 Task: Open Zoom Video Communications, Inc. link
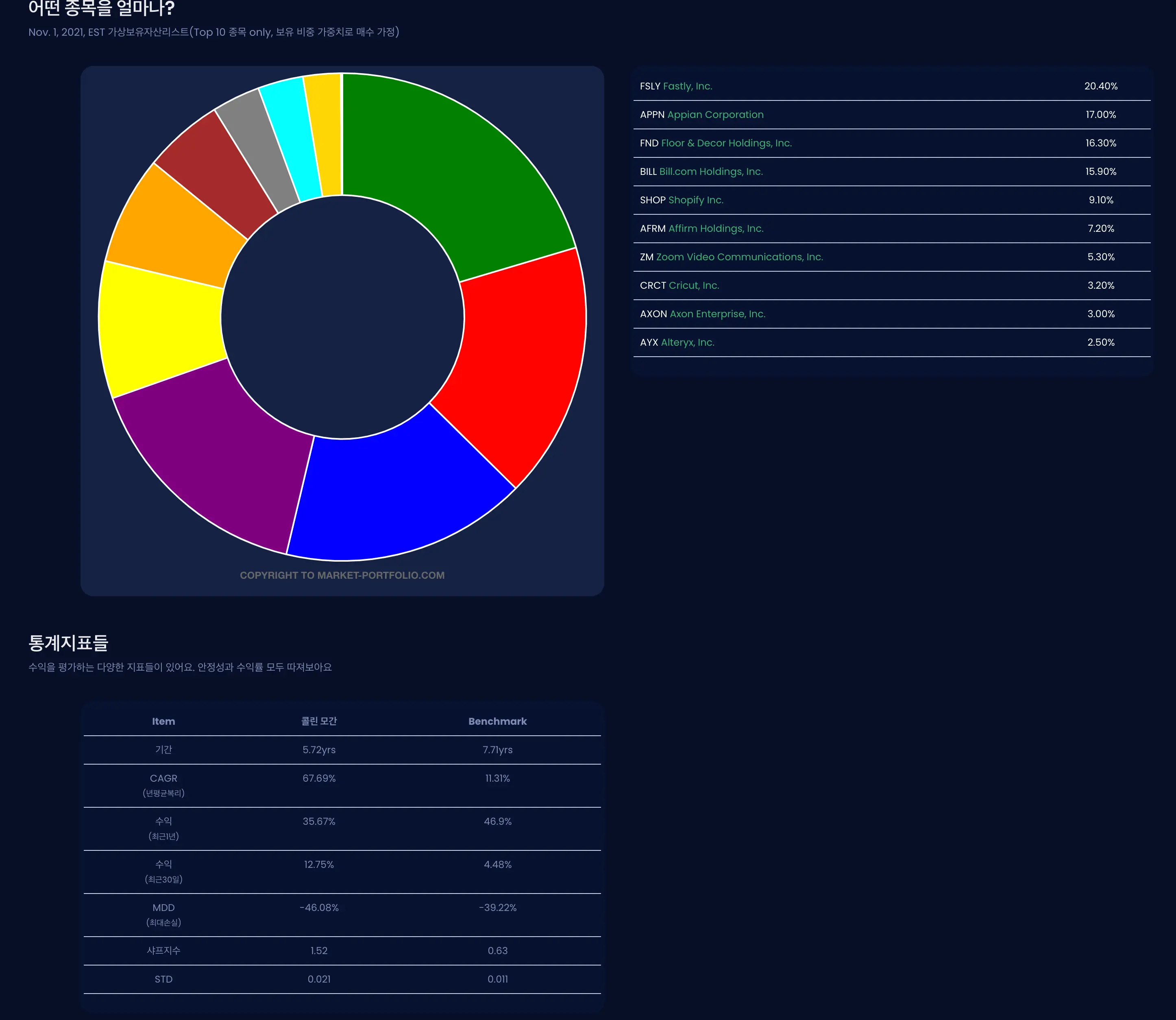pos(739,257)
